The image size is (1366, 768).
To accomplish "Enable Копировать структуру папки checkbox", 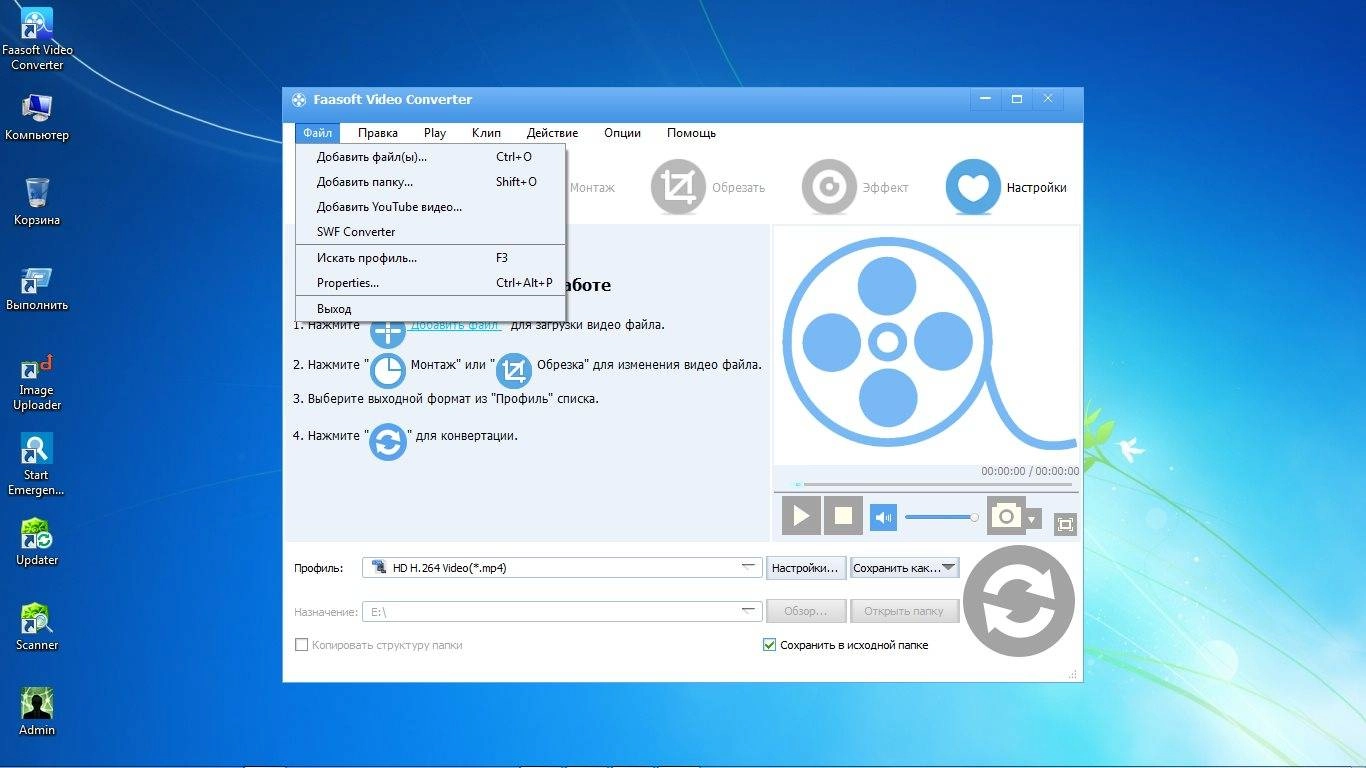I will [301, 645].
